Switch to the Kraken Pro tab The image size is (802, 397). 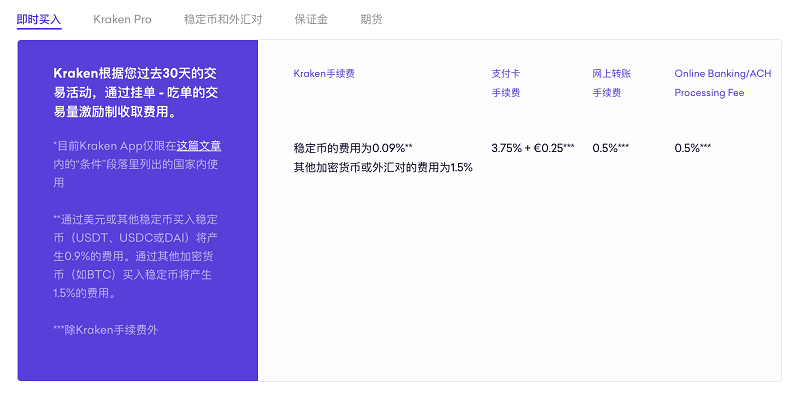click(122, 19)
